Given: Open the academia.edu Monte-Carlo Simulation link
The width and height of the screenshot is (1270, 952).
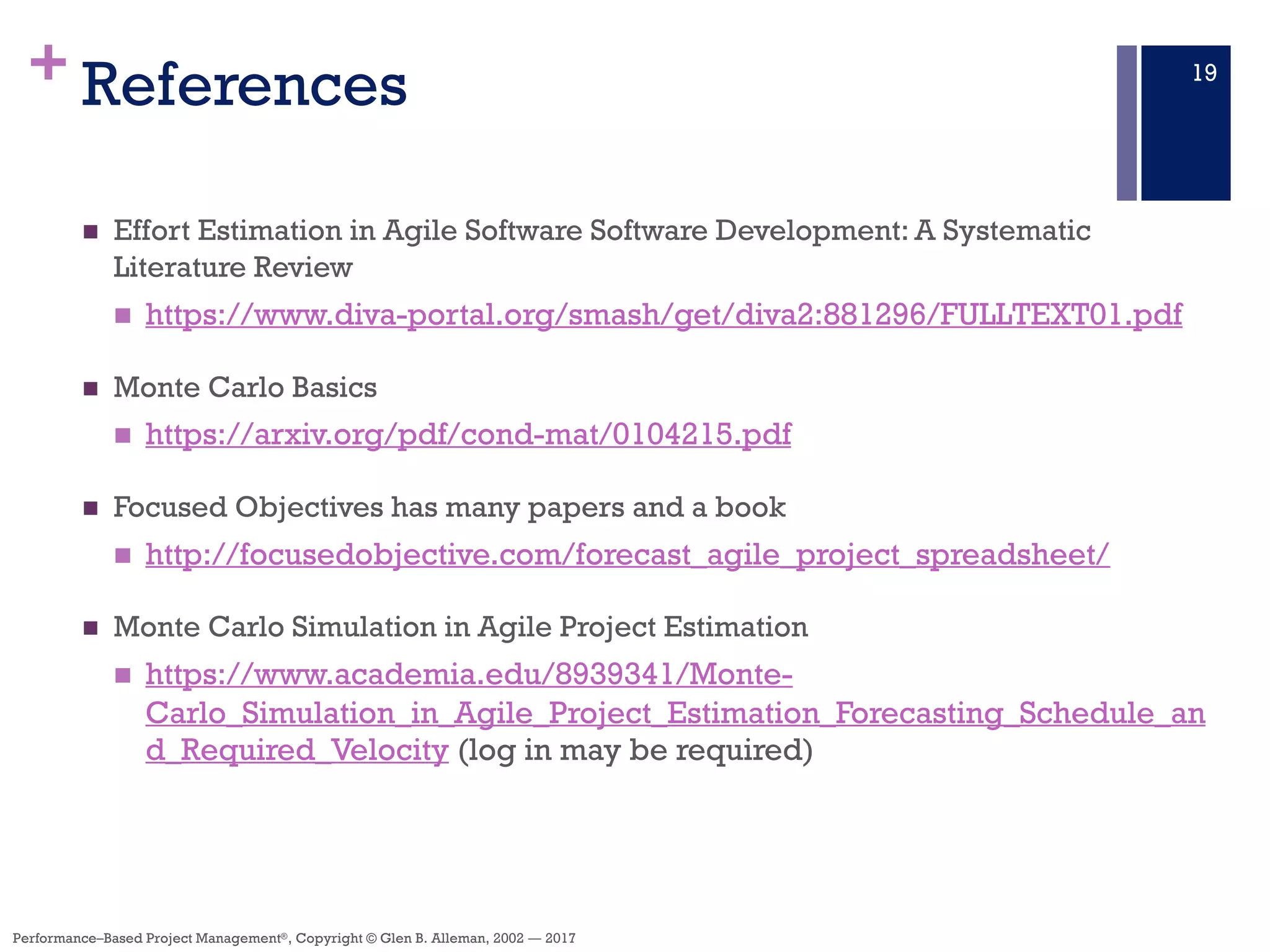Looking at the screenshot, I should (x=675, y=712).
